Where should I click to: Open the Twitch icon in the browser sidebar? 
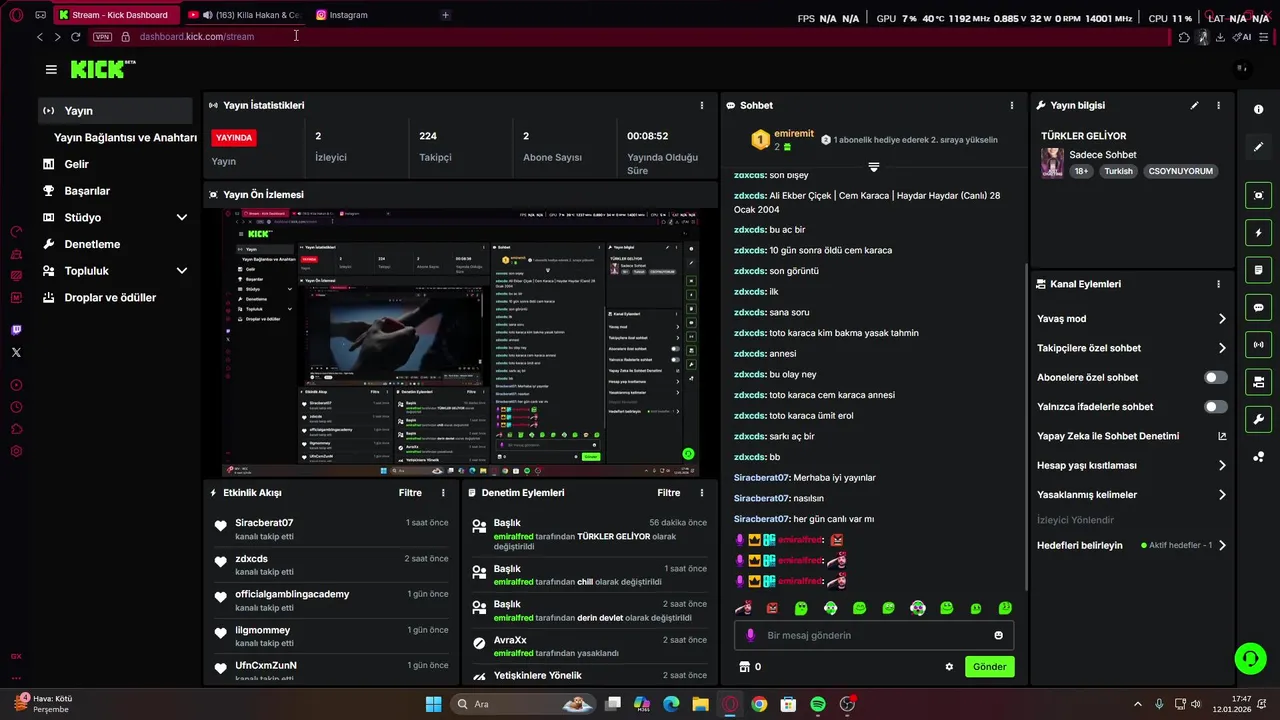(x=16, y=330)
